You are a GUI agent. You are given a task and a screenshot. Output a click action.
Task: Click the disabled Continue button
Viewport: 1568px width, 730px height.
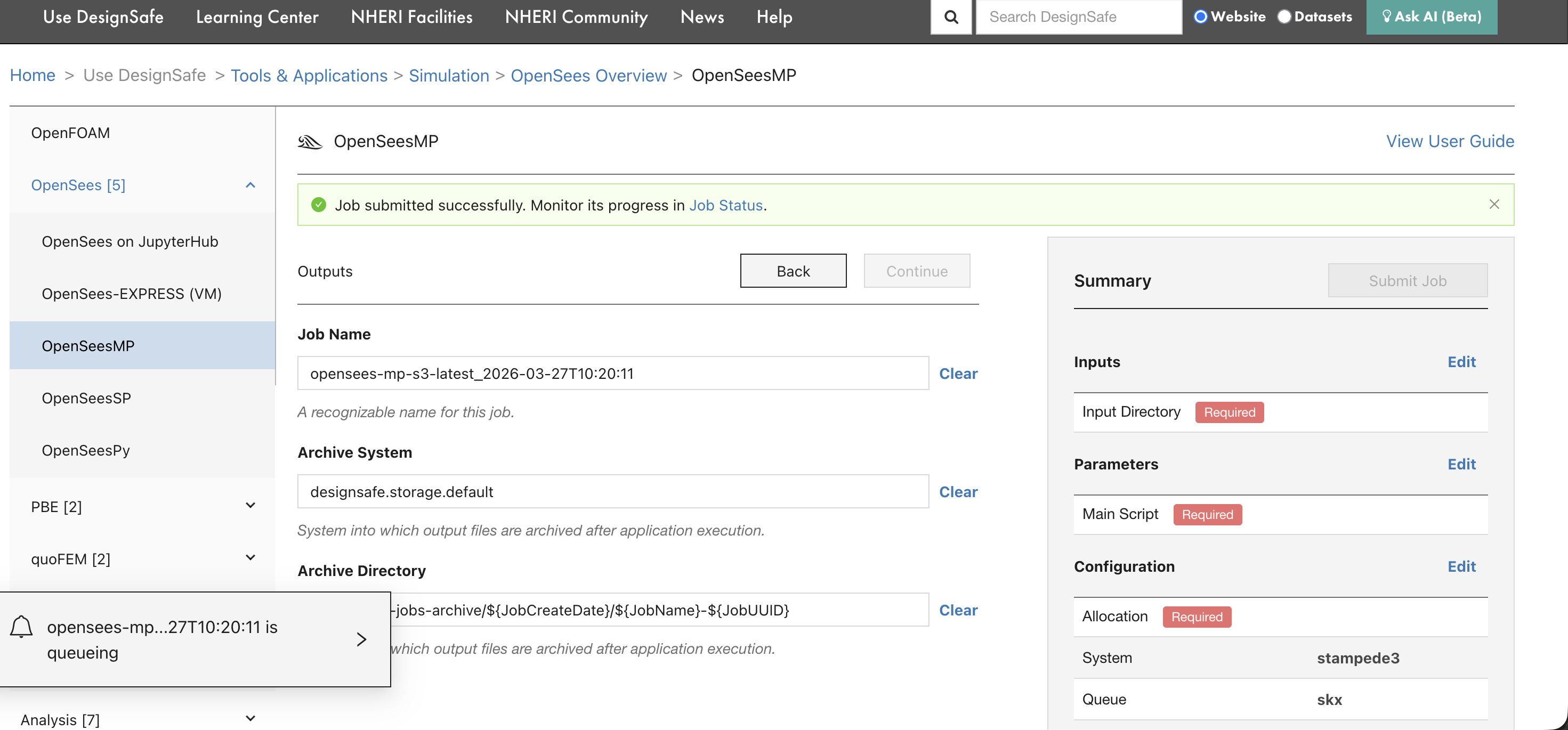tap(917, 271)
